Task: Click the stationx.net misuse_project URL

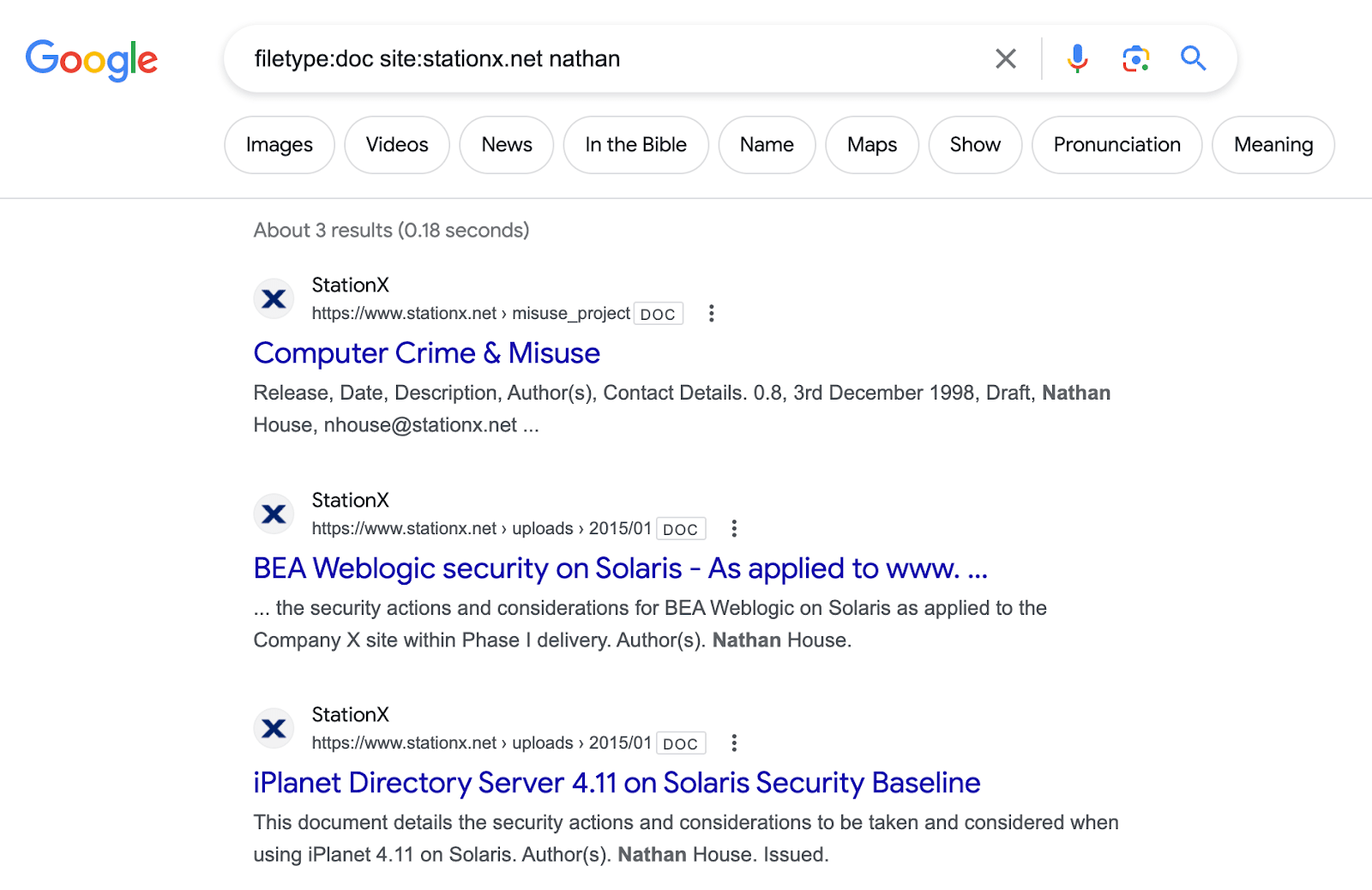Action: (471, 314)
